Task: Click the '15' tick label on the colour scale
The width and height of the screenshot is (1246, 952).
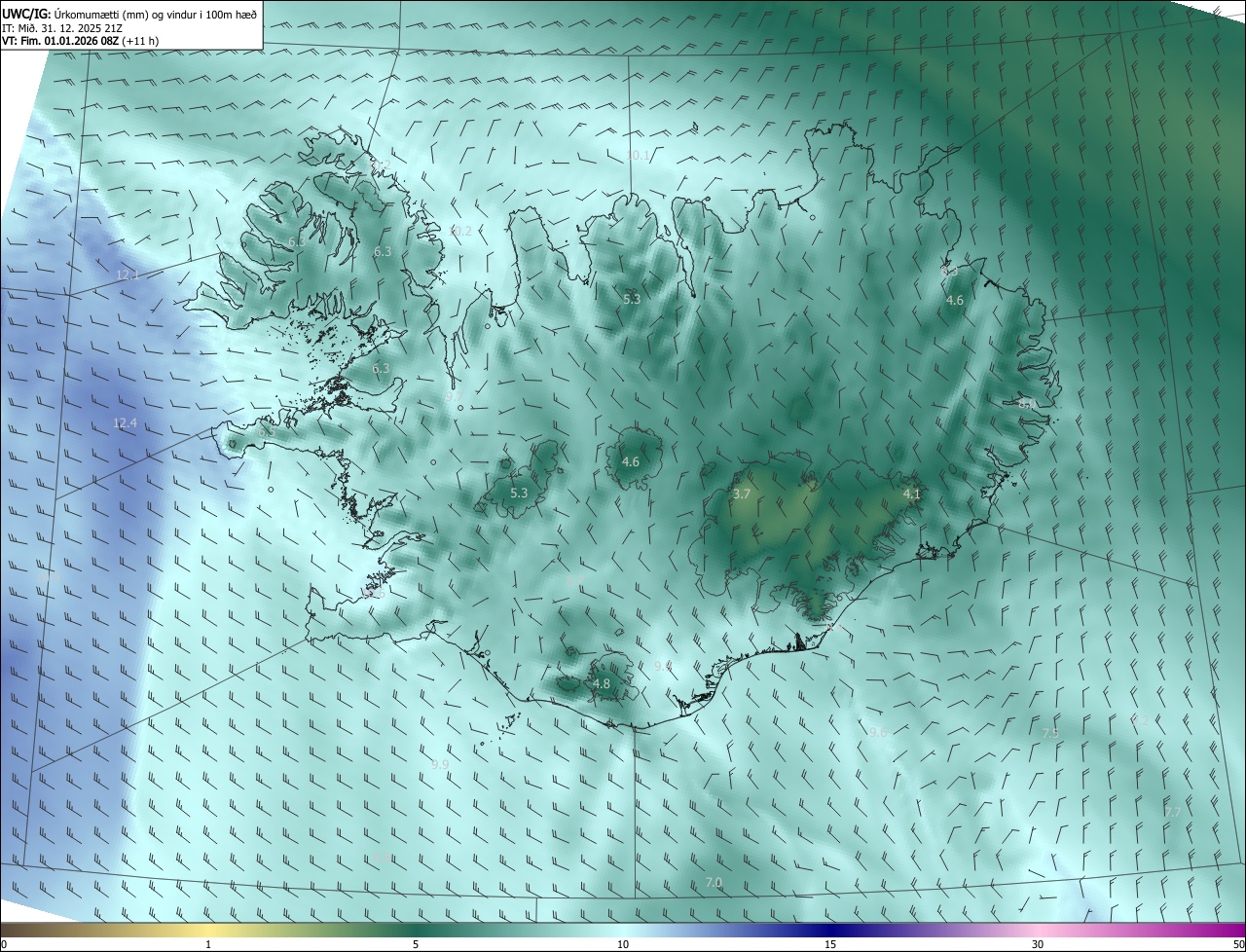Action: 830,945
